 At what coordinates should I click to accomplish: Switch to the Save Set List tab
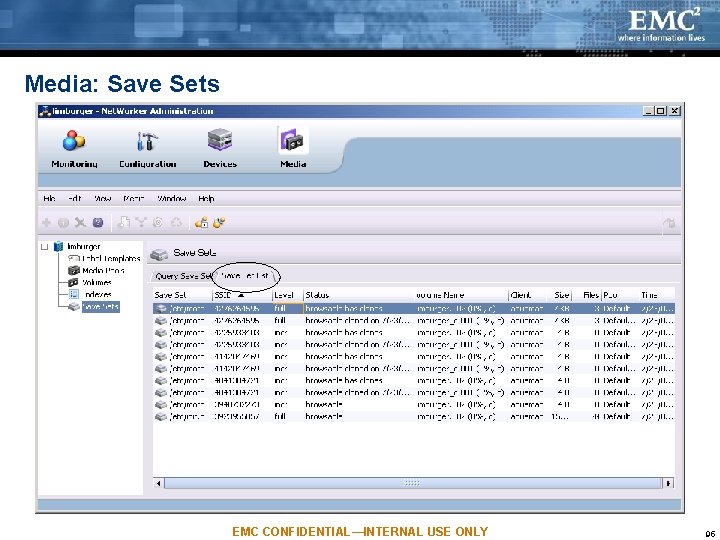[x=245, y=276]
